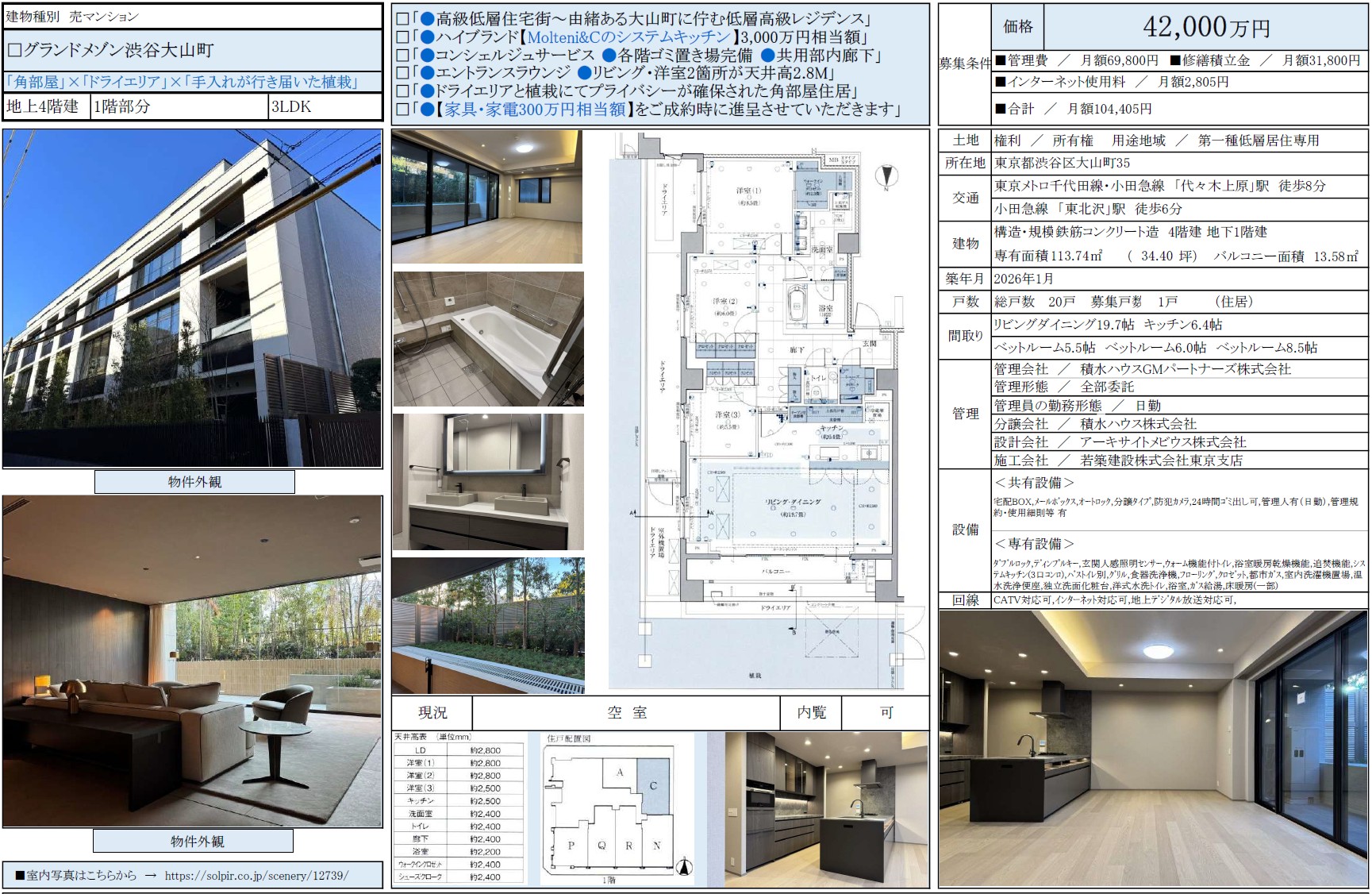
Task: Click blue bullet before 共用部内廊下
Action: pos(767,56)
